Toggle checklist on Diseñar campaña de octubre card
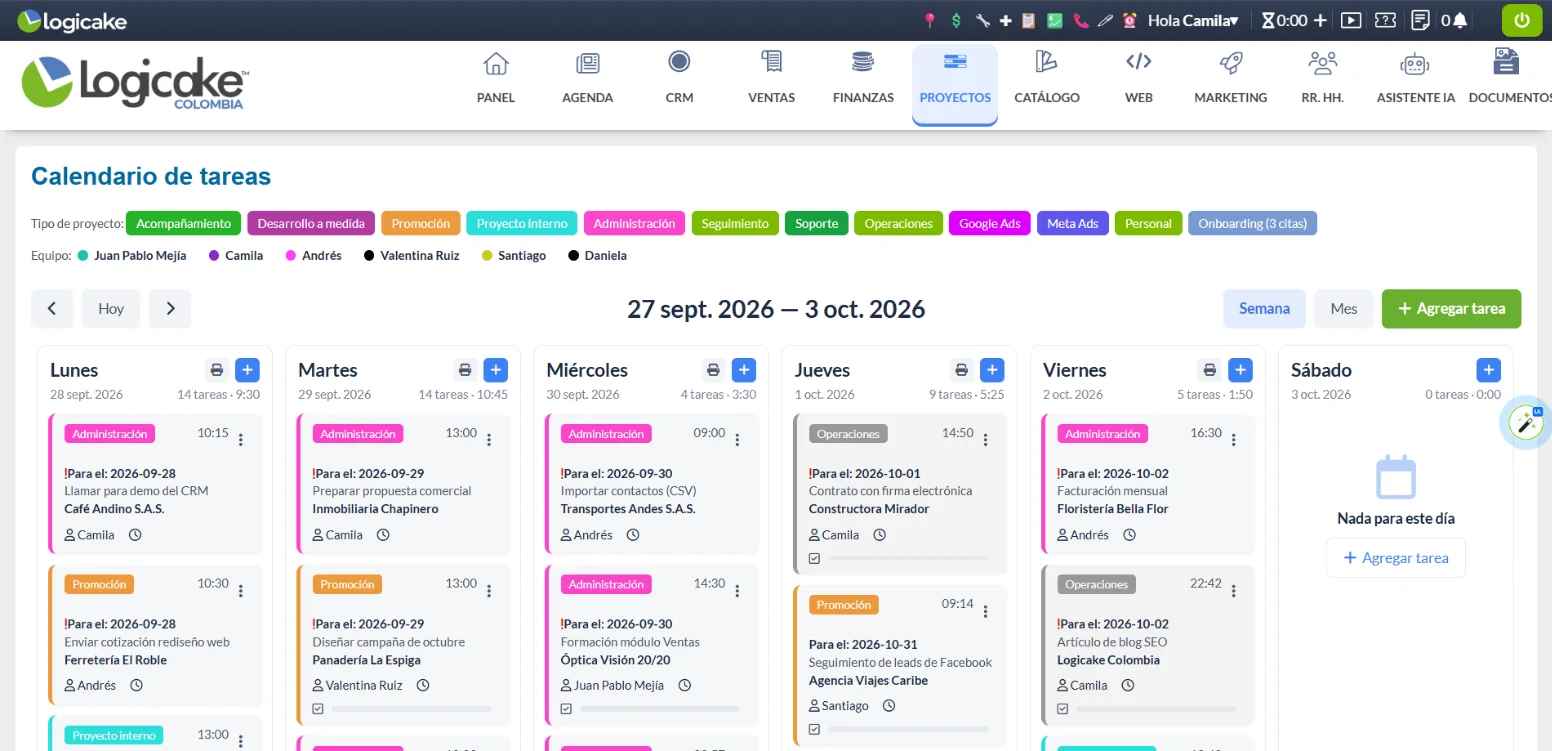The width and height of the screenshot is (1552, 751). (318, 709)
